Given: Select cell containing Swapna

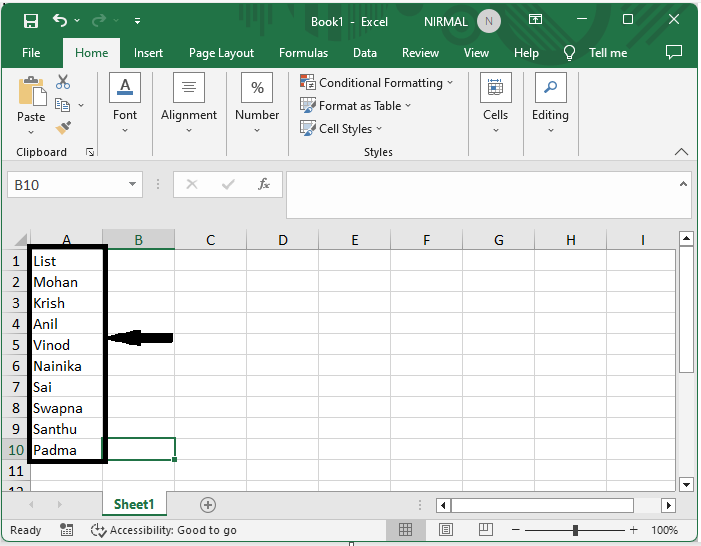Looking at the screenshot, I should [67, 408].
